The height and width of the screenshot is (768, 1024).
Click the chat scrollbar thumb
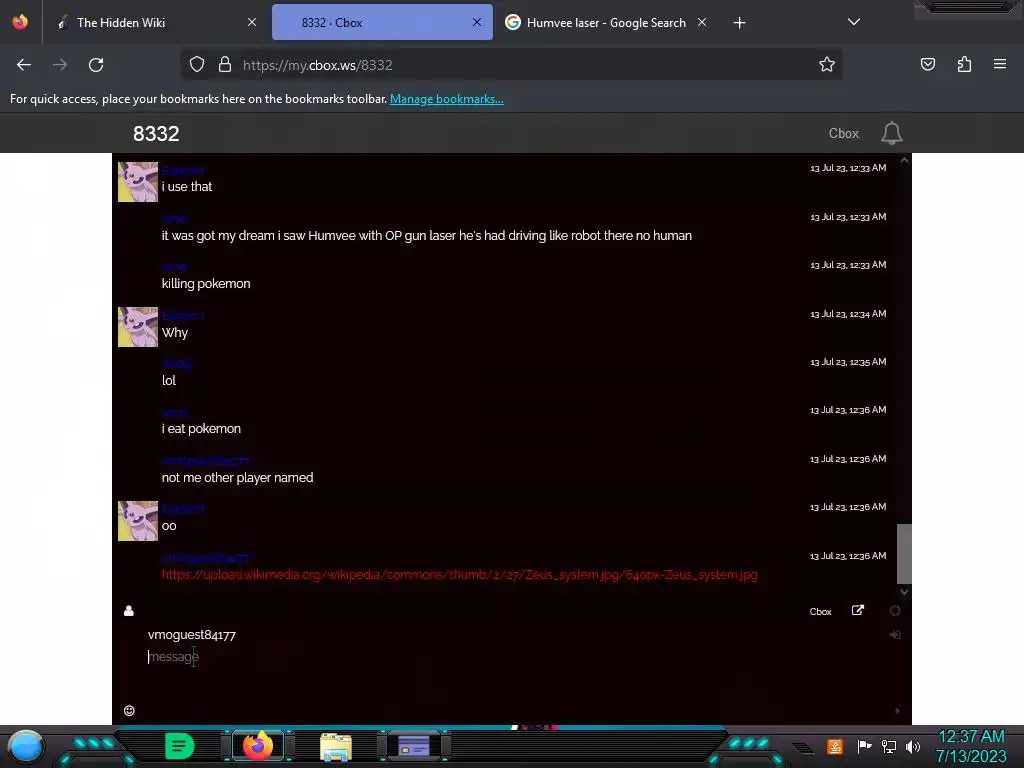904,553
